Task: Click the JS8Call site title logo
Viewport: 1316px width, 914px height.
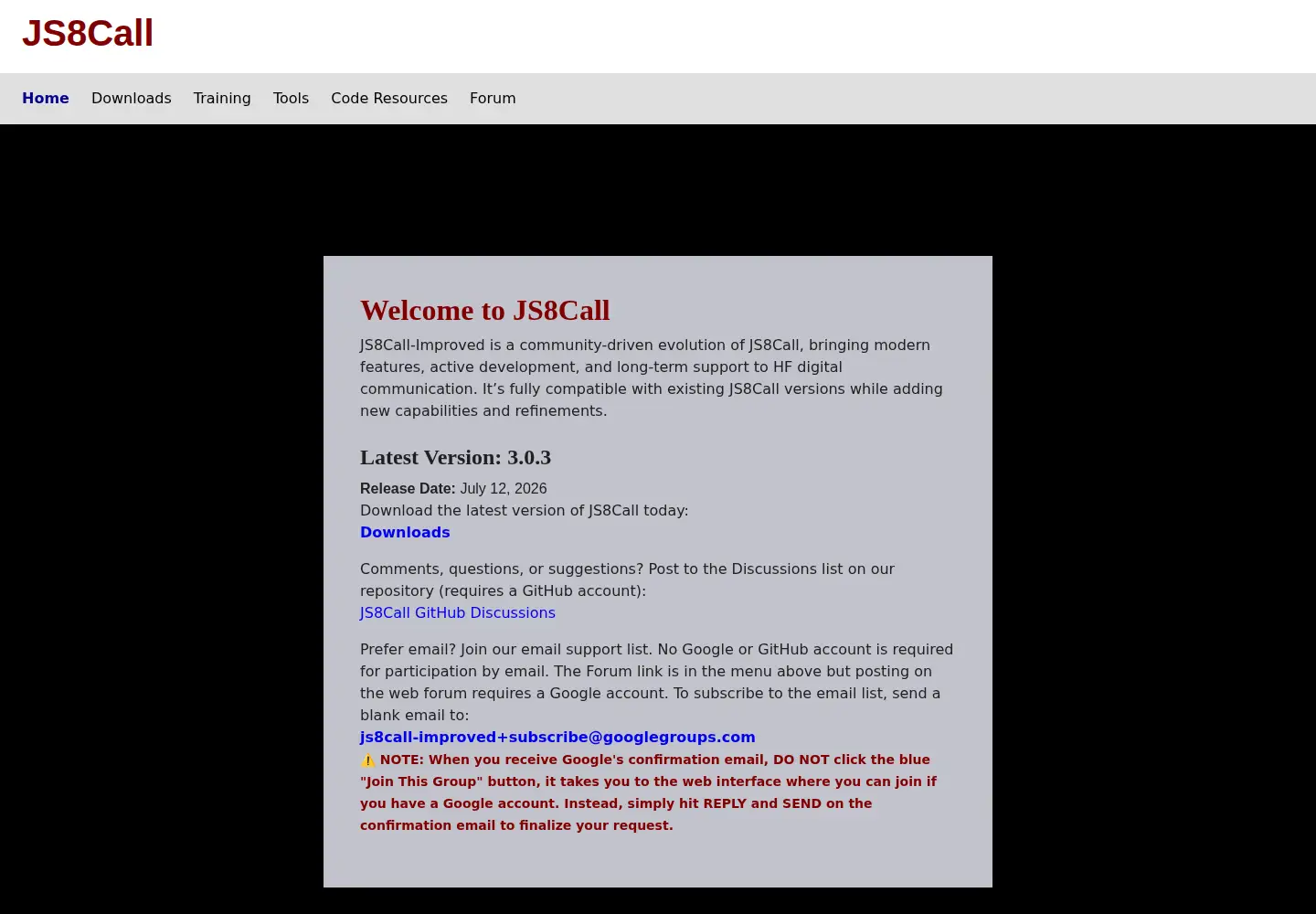Action: pos(88,34)
